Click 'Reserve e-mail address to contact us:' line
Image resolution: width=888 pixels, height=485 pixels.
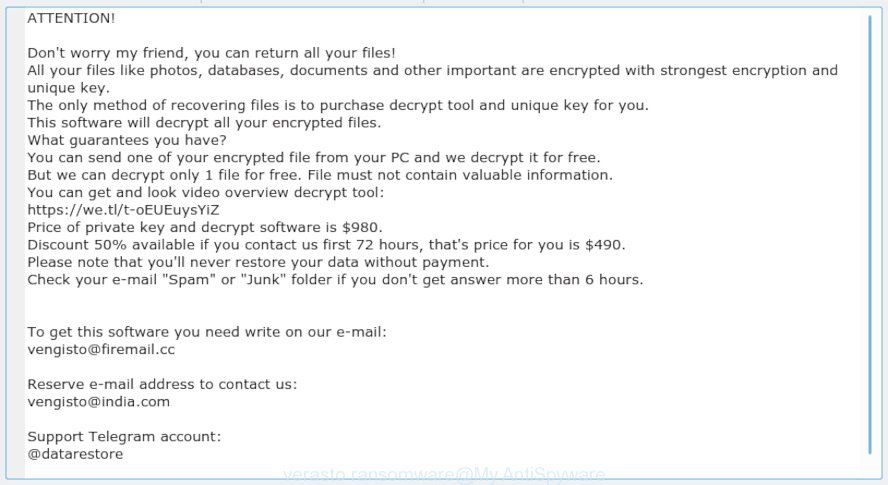coord(162,384)
